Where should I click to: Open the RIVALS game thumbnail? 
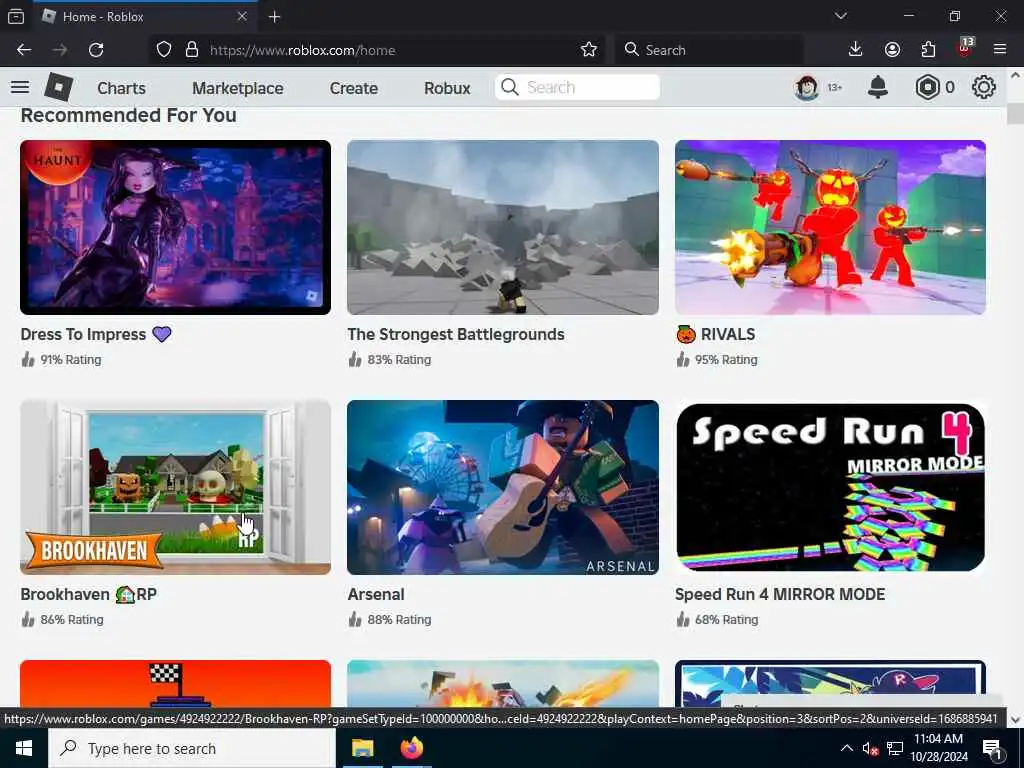[x=830, y=227]
